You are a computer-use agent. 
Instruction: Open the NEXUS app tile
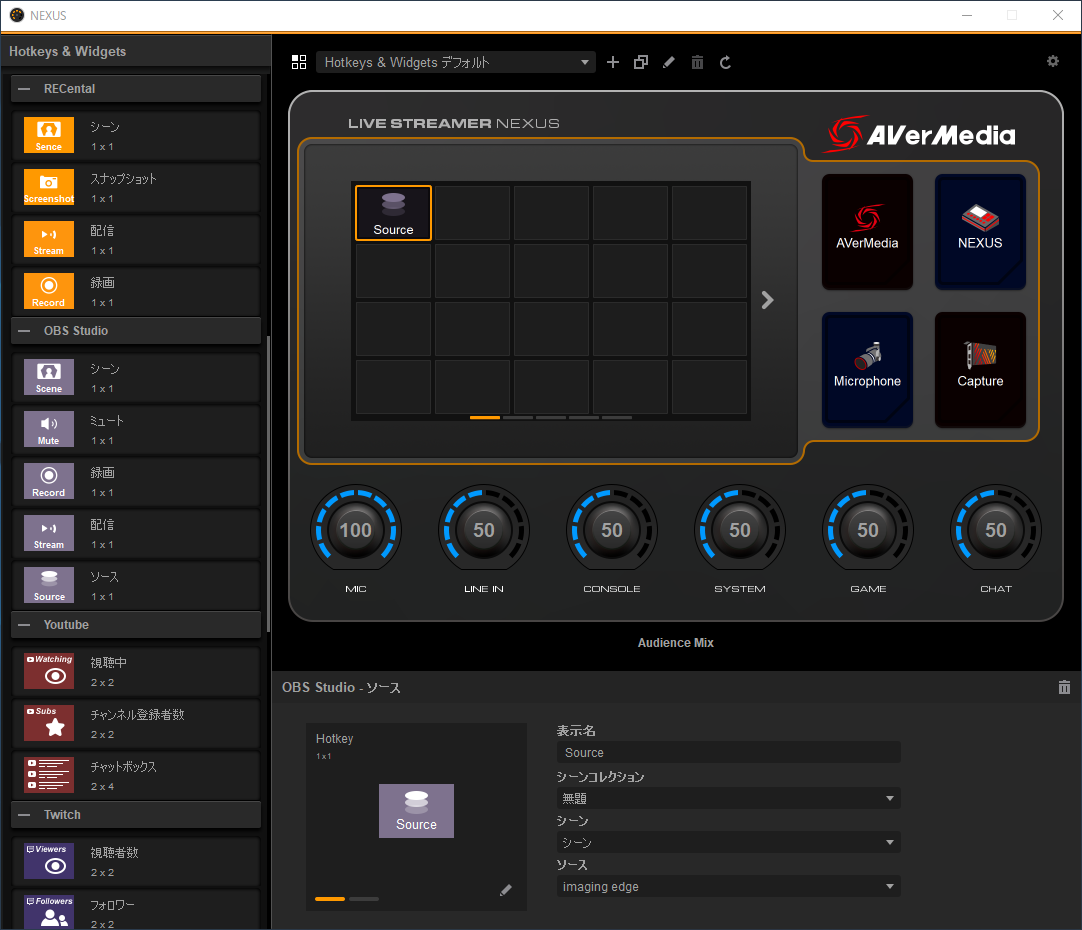point(980,232)
